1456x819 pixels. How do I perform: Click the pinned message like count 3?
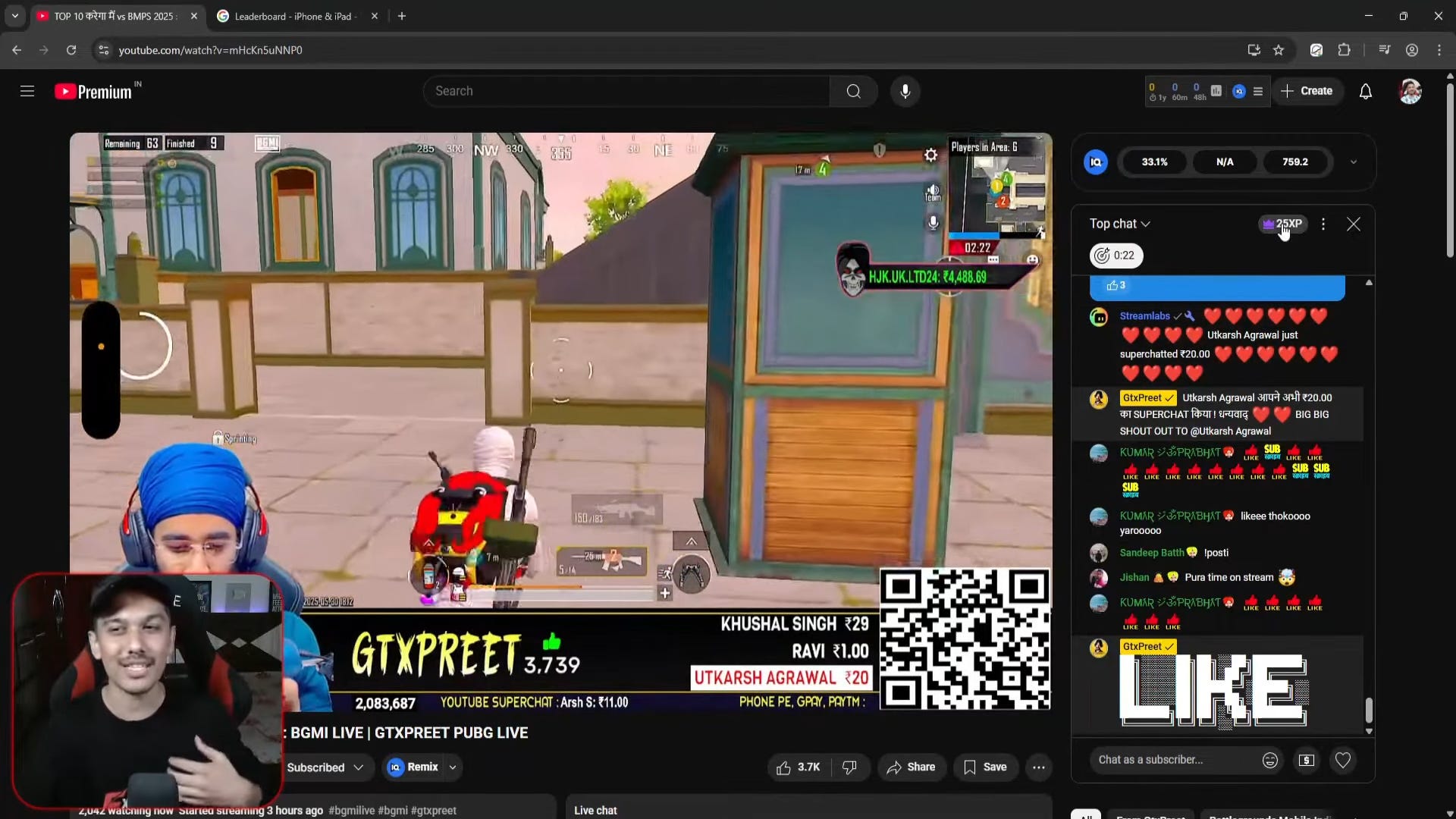click(x=1116, y=285)
